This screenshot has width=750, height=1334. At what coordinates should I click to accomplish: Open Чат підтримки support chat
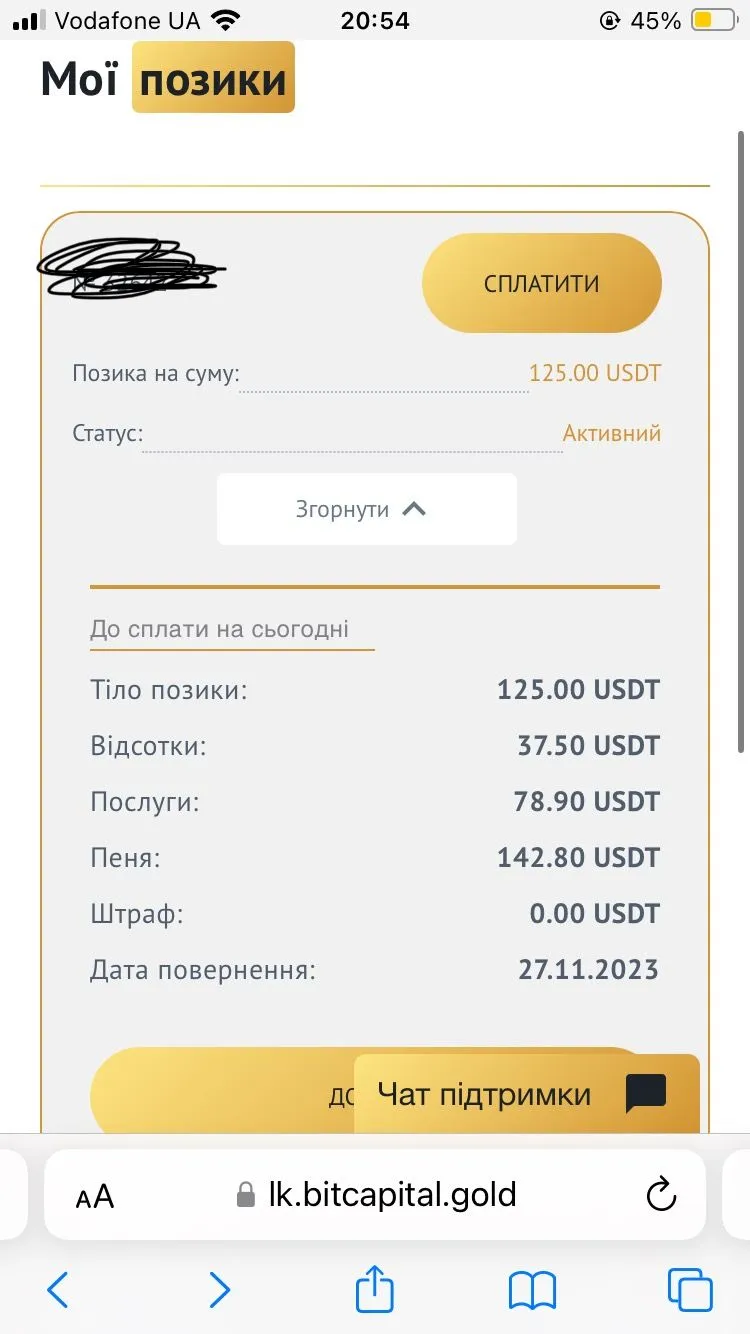(x=484, y=1094)
